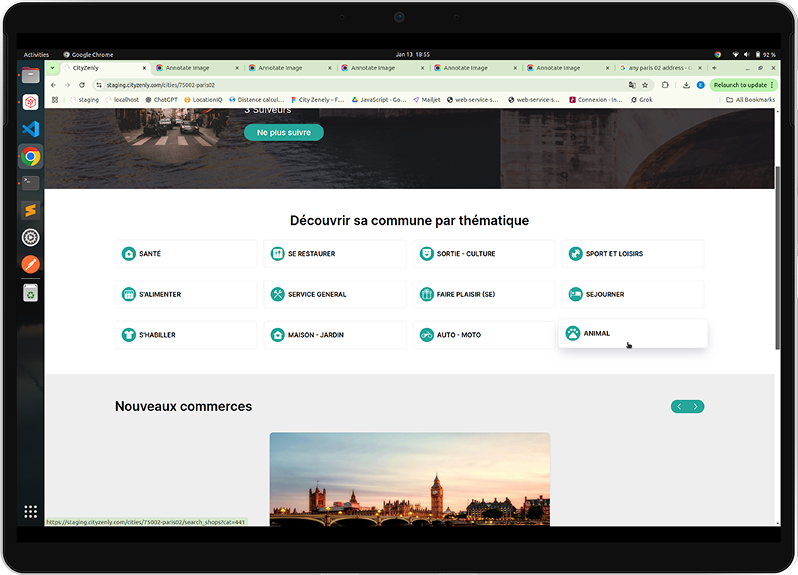Click the page vertical scrollbar
The height and width of the screenshot is (575, 798).
click(778, 258)
